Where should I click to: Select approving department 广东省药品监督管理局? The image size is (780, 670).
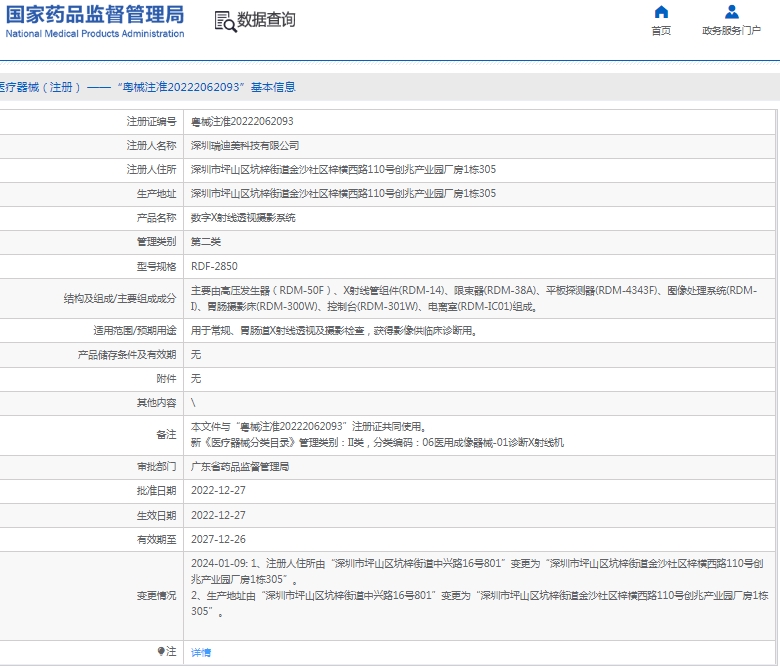coord(240,467)
